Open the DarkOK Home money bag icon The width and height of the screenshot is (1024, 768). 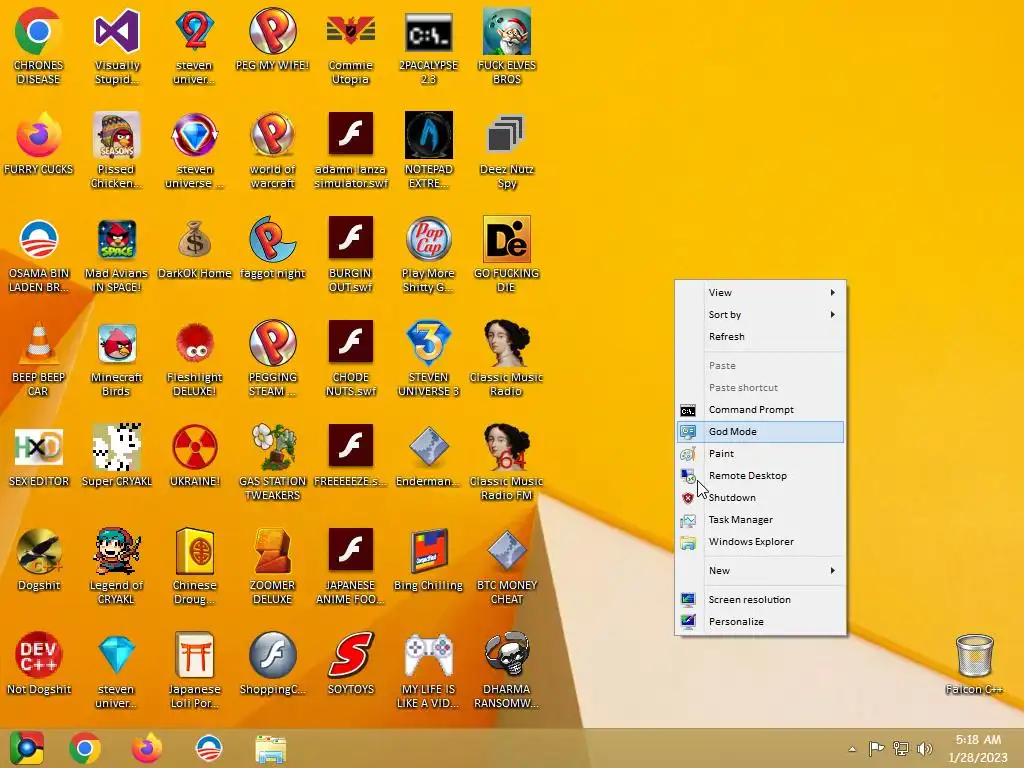click(x=195, y=248)
